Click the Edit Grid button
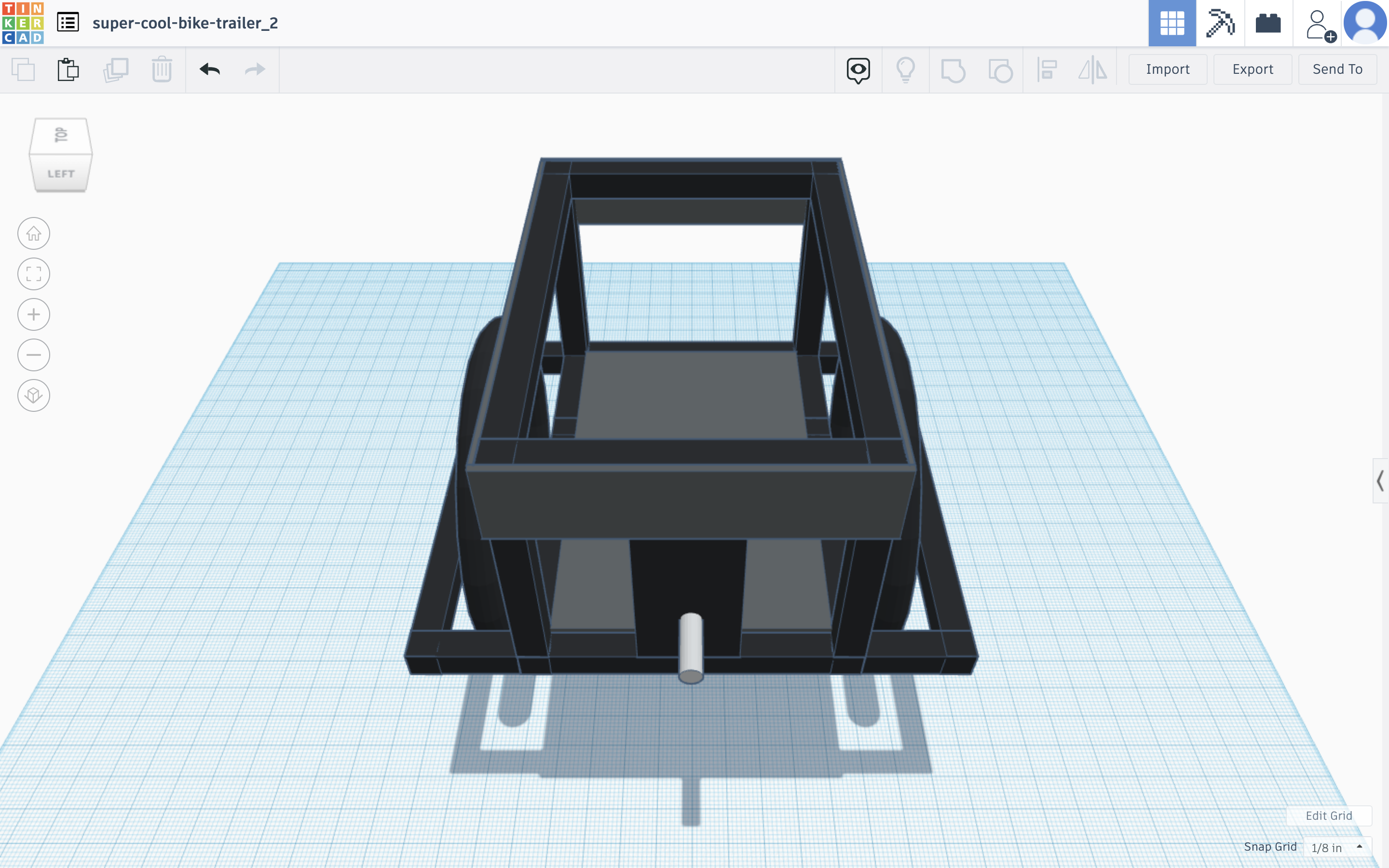 coord(1328,815)
